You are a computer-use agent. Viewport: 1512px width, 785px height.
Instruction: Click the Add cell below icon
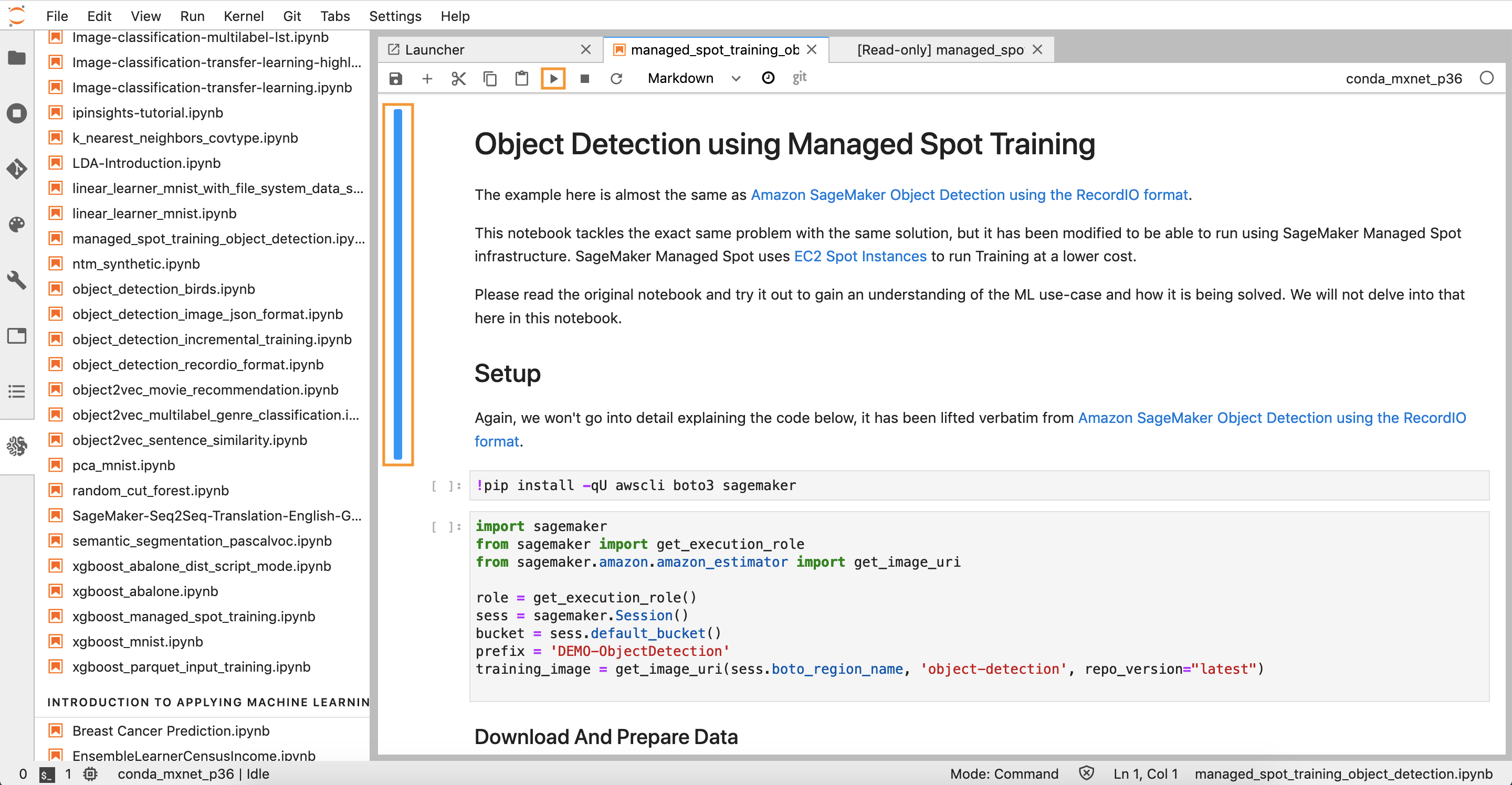point(427,78)
